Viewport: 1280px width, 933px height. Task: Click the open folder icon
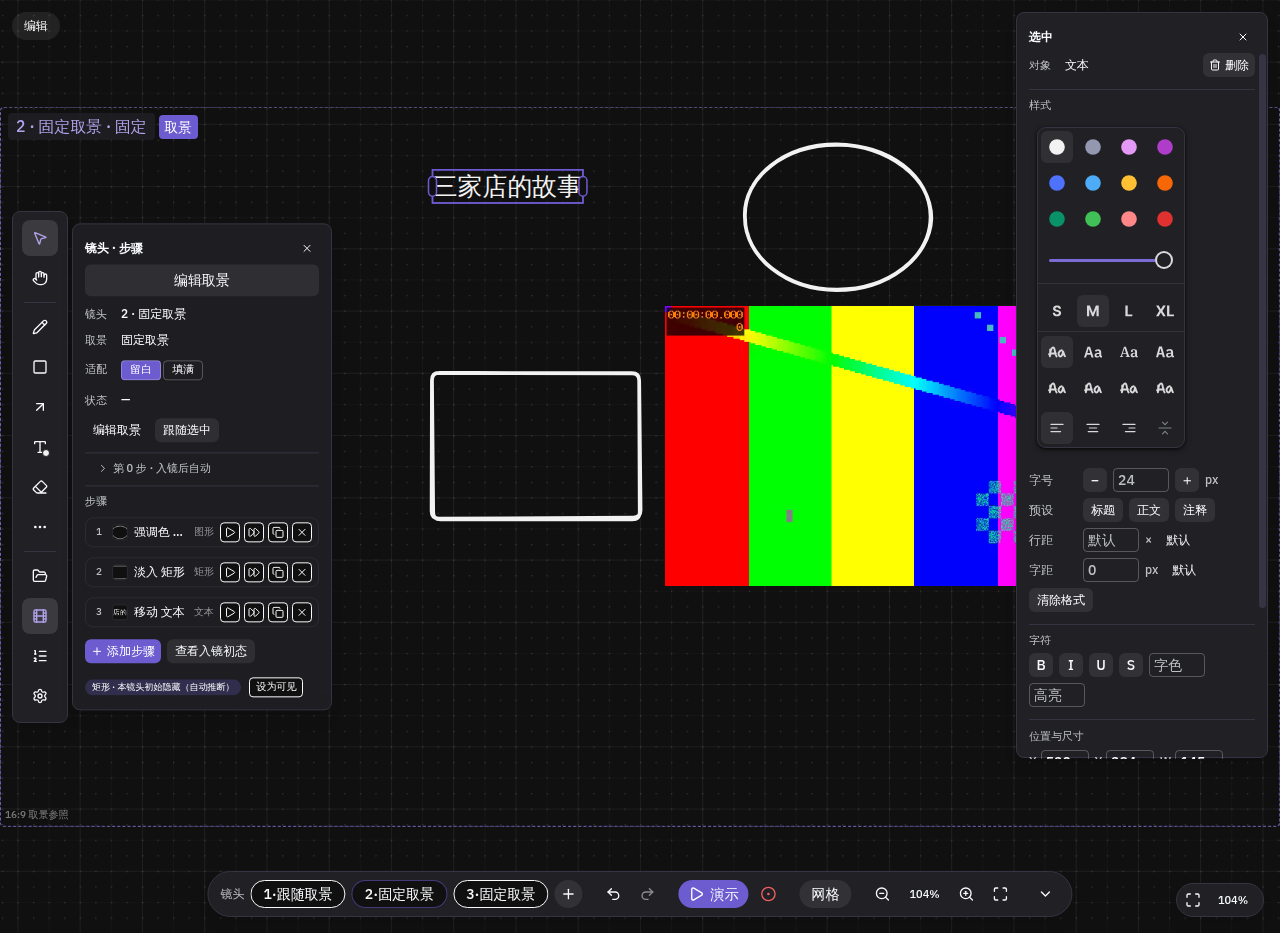(40, 576)
